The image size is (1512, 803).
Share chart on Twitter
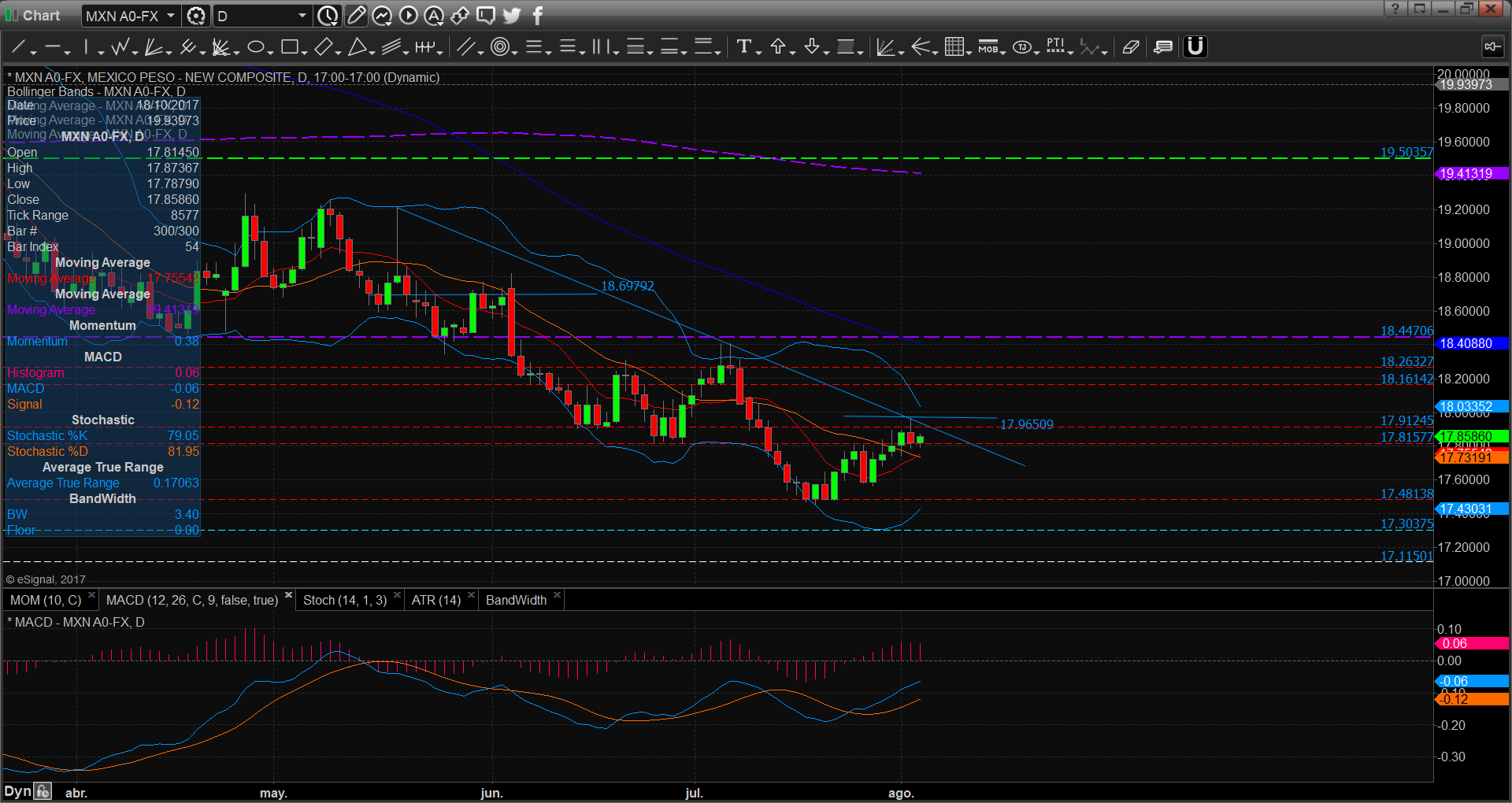click(x=512, y=15)
